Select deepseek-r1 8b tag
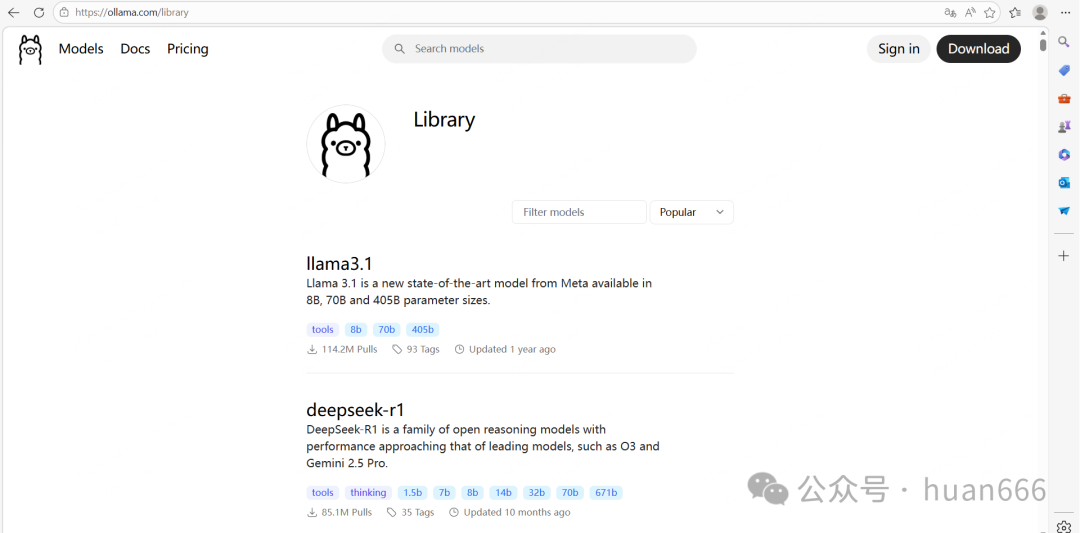This screenshot has width=1080, height=533. point(472,493)
